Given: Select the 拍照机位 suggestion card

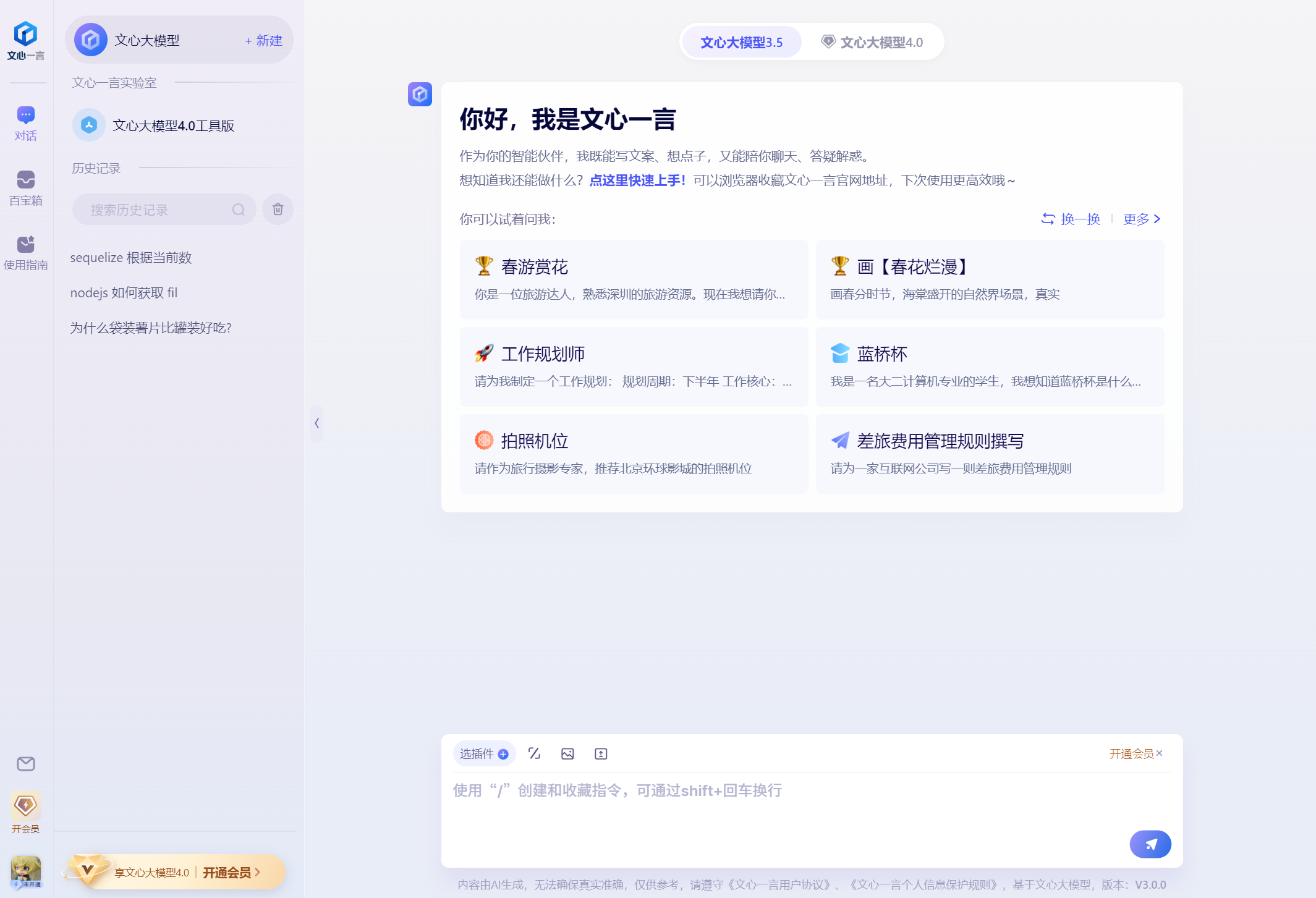Looking at the screenshot, I should coord(634,454).
